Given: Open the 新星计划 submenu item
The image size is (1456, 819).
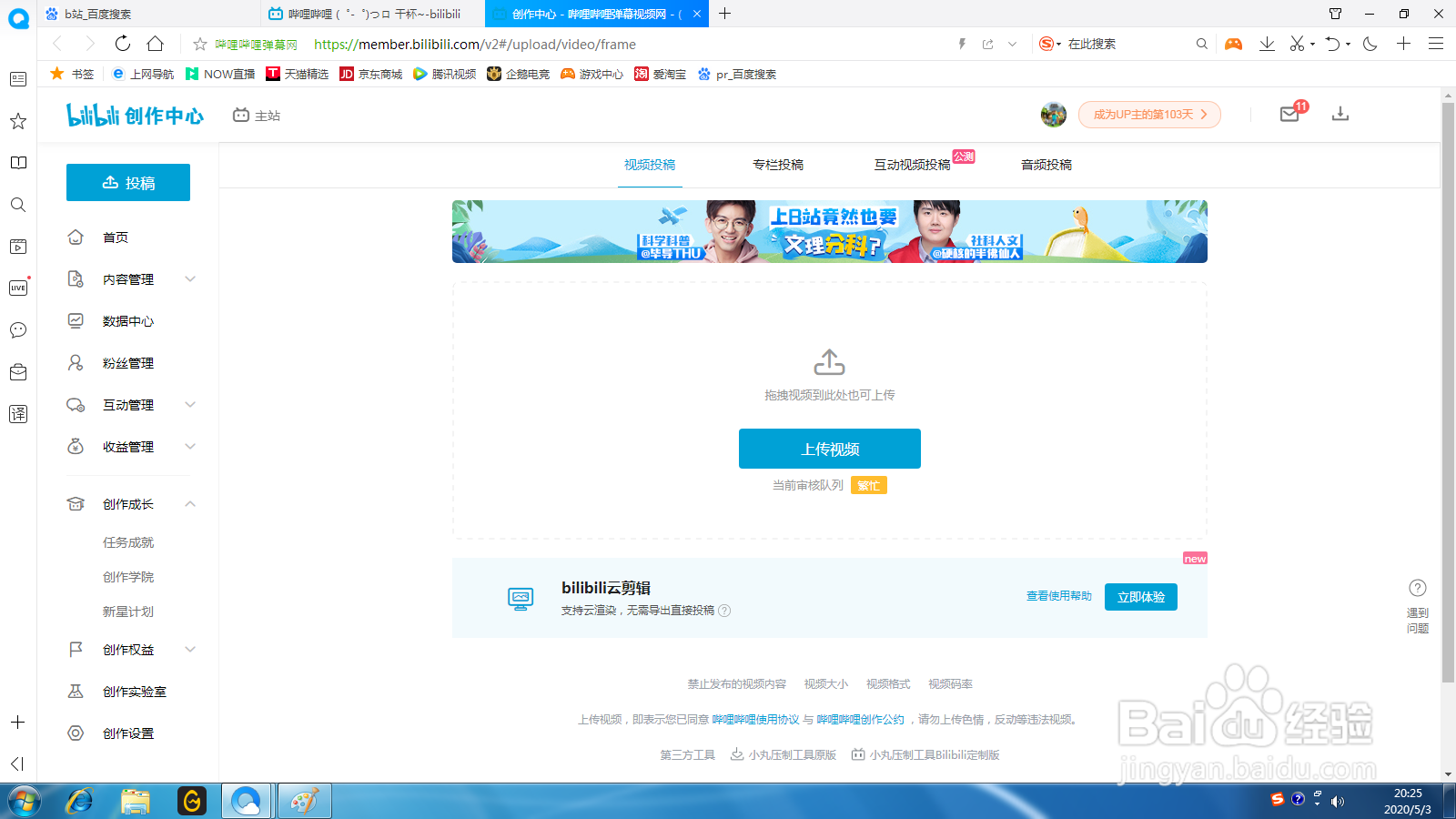Looking at the screenshot, I should click(128, 612).
